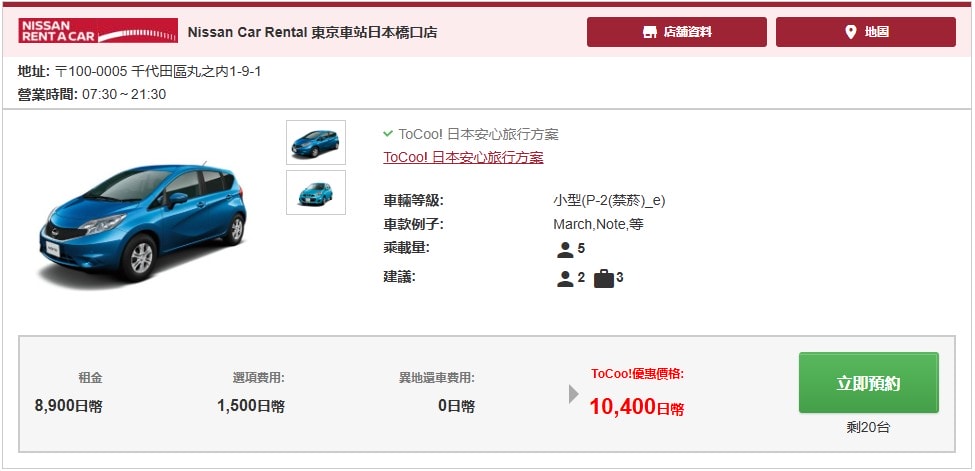Select the first blue car thumbnail
This screenshot has height=471, width=975.
[x=316, y=142]
